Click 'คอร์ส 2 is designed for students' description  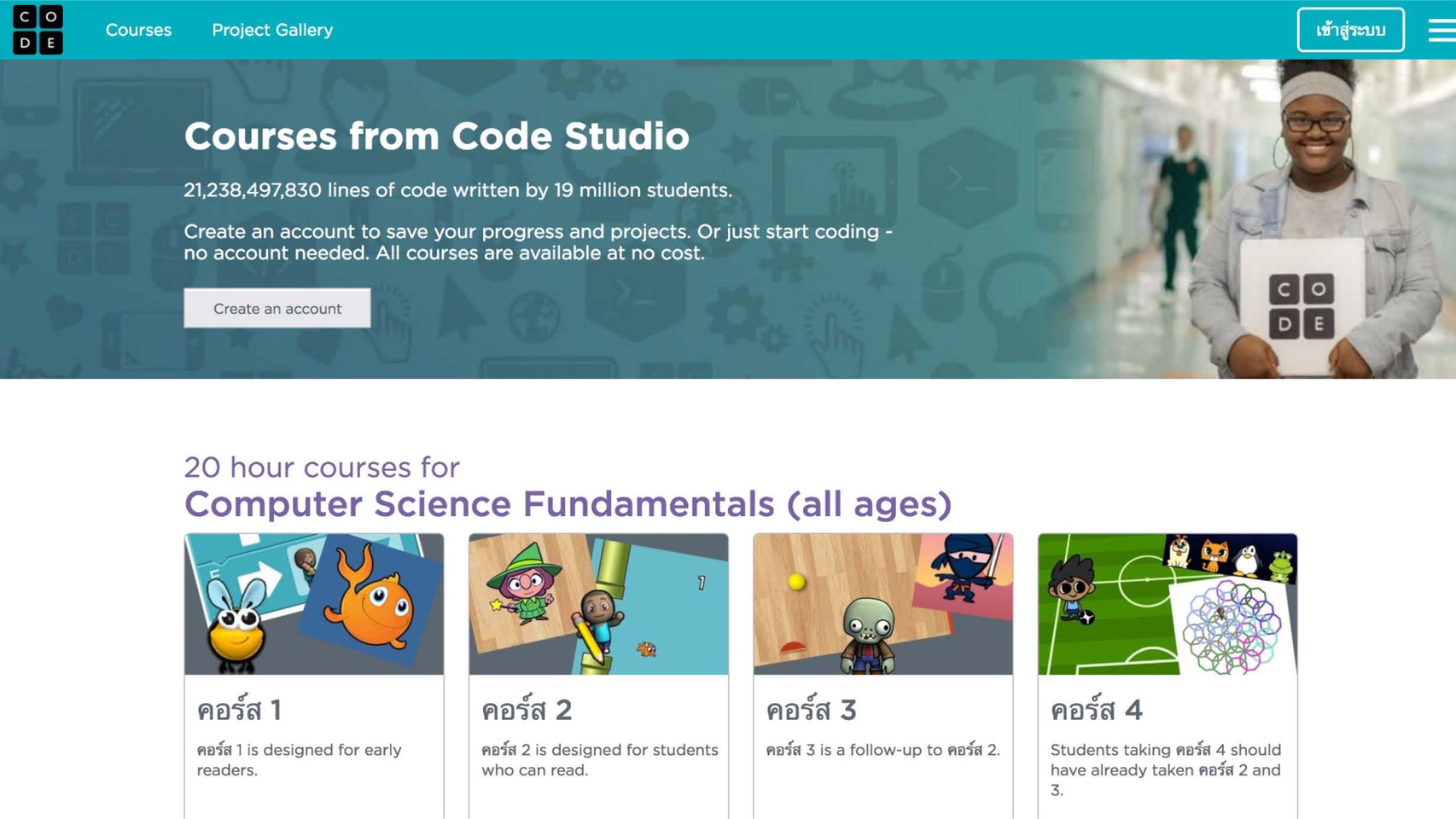(x=600, y=759)
